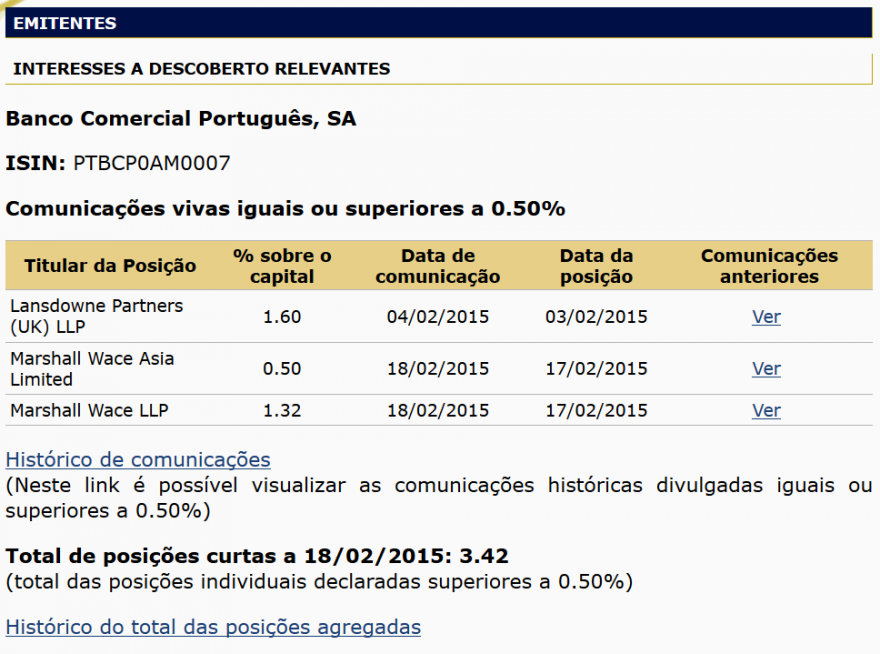Open the Ver link for Lansdowne Partners

766,317
